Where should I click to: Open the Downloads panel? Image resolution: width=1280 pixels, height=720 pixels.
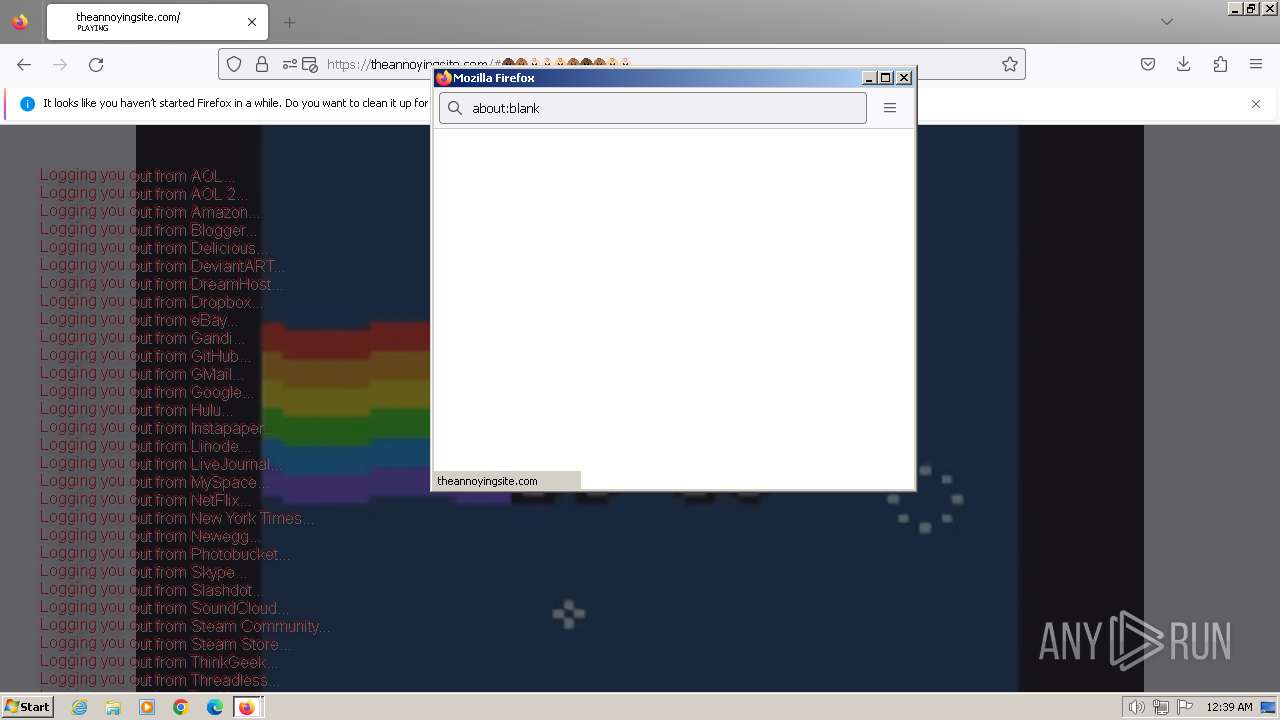[1184, 64]
